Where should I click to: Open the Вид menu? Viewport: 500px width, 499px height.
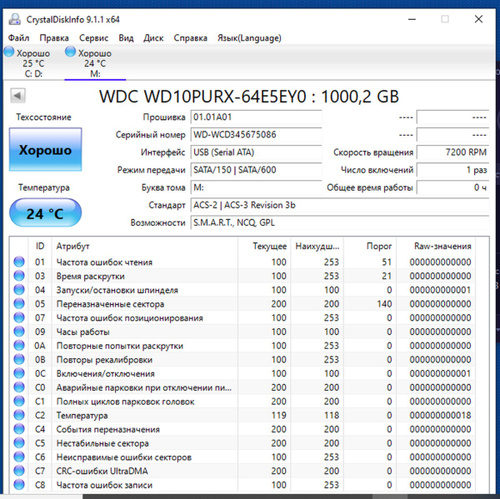126,38
